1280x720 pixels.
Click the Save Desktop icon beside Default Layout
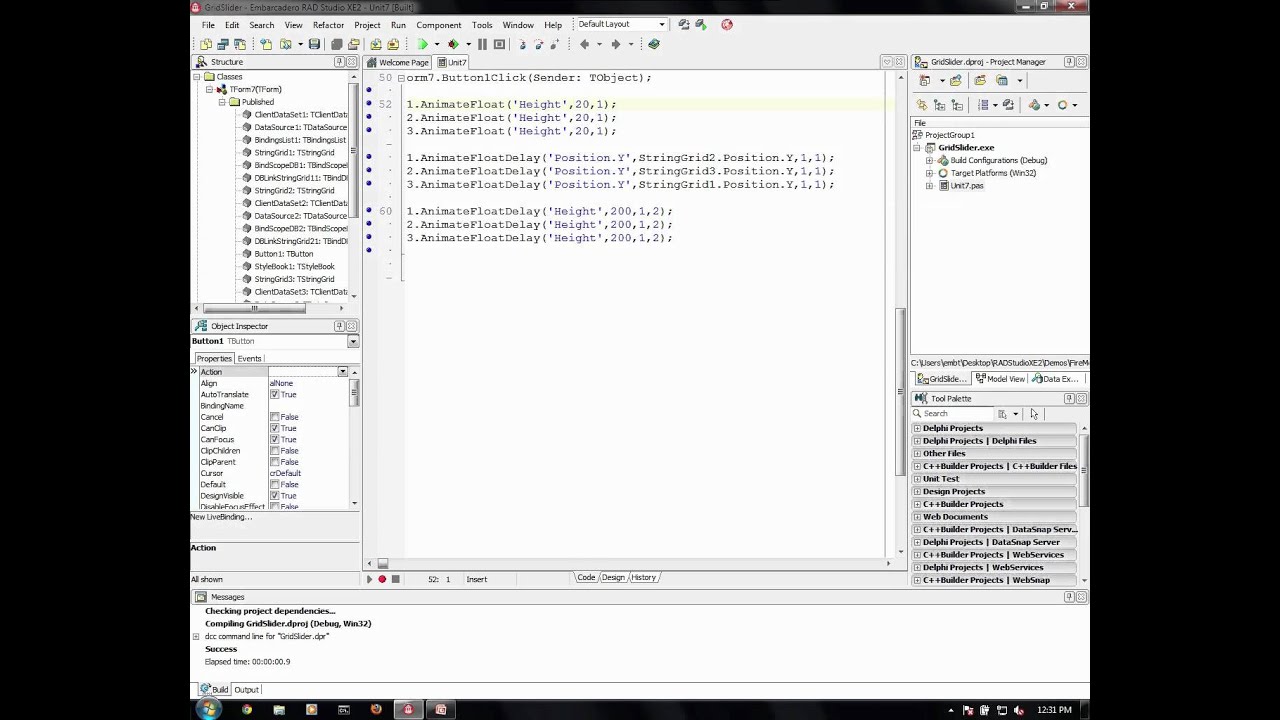point(684,24)
